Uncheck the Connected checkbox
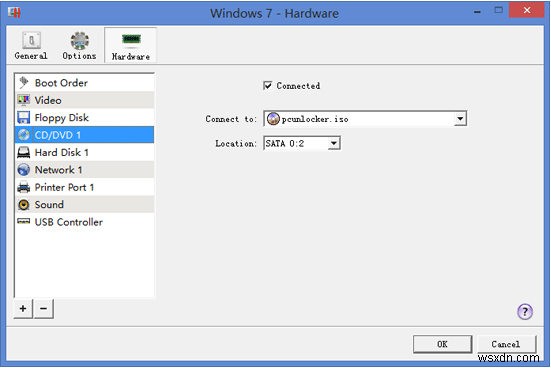 point(267,85)
